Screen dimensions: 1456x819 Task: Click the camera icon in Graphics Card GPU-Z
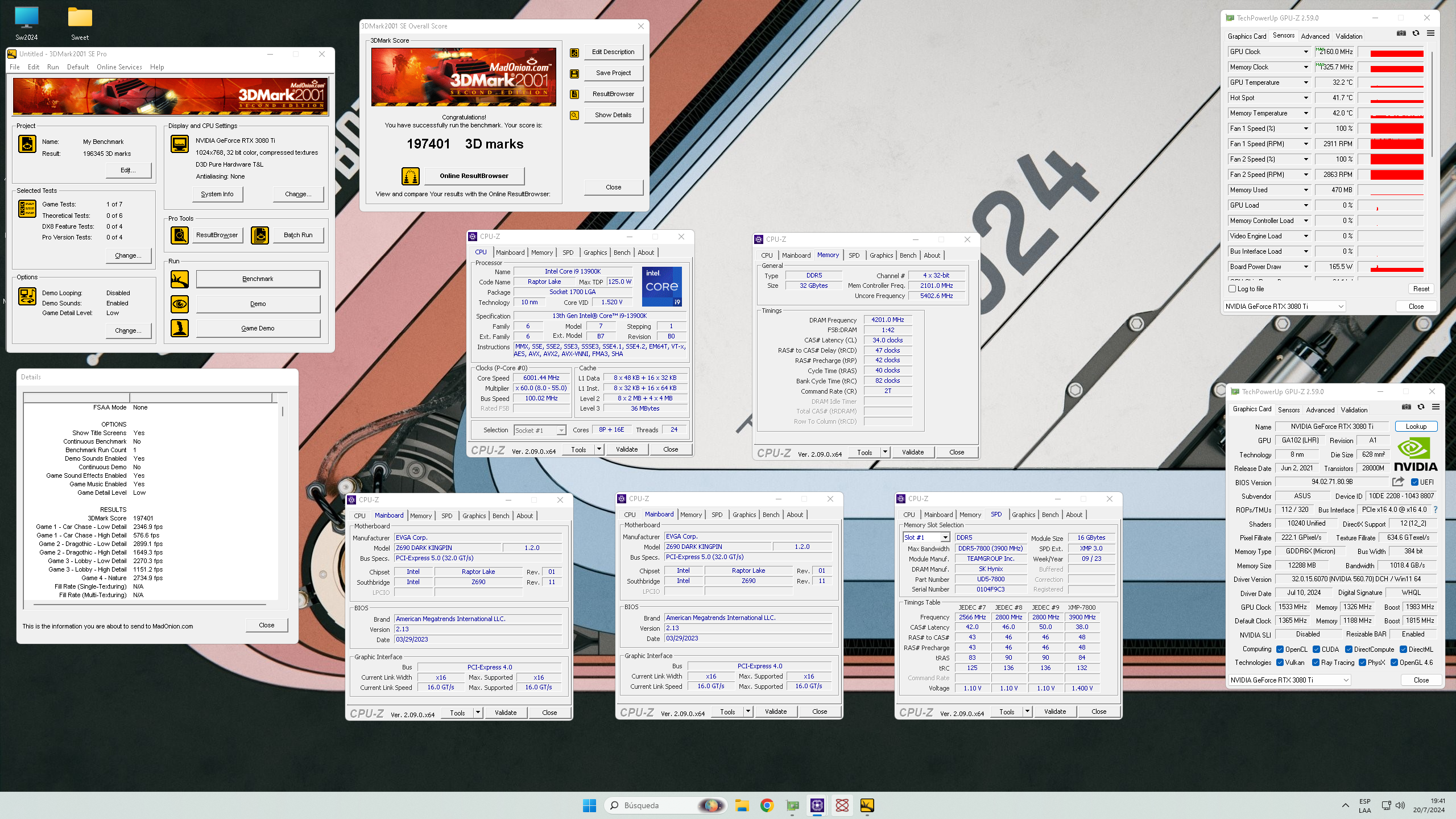pos(1407,407)
